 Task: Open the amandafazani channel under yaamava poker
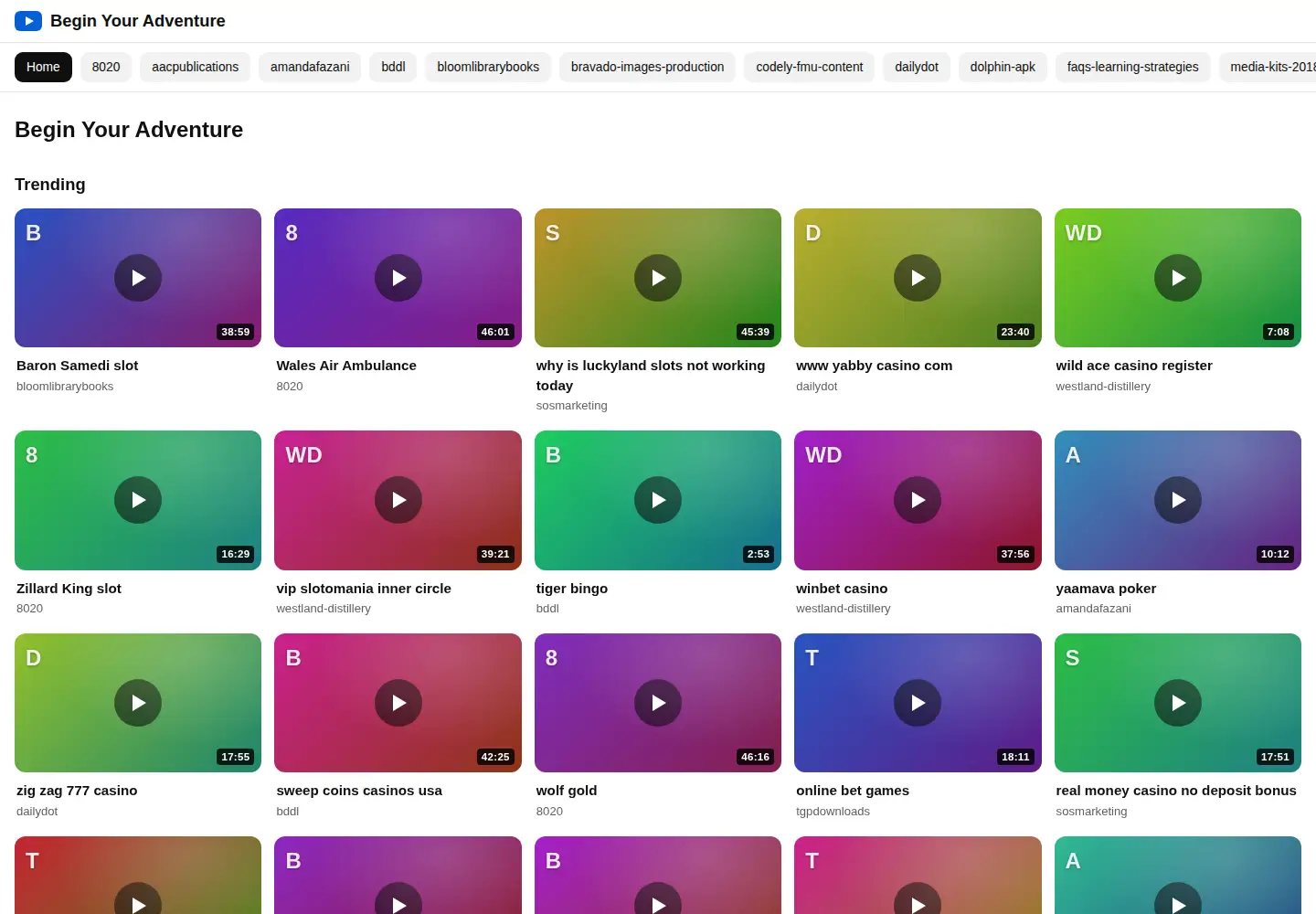[x=1093, y=609]
